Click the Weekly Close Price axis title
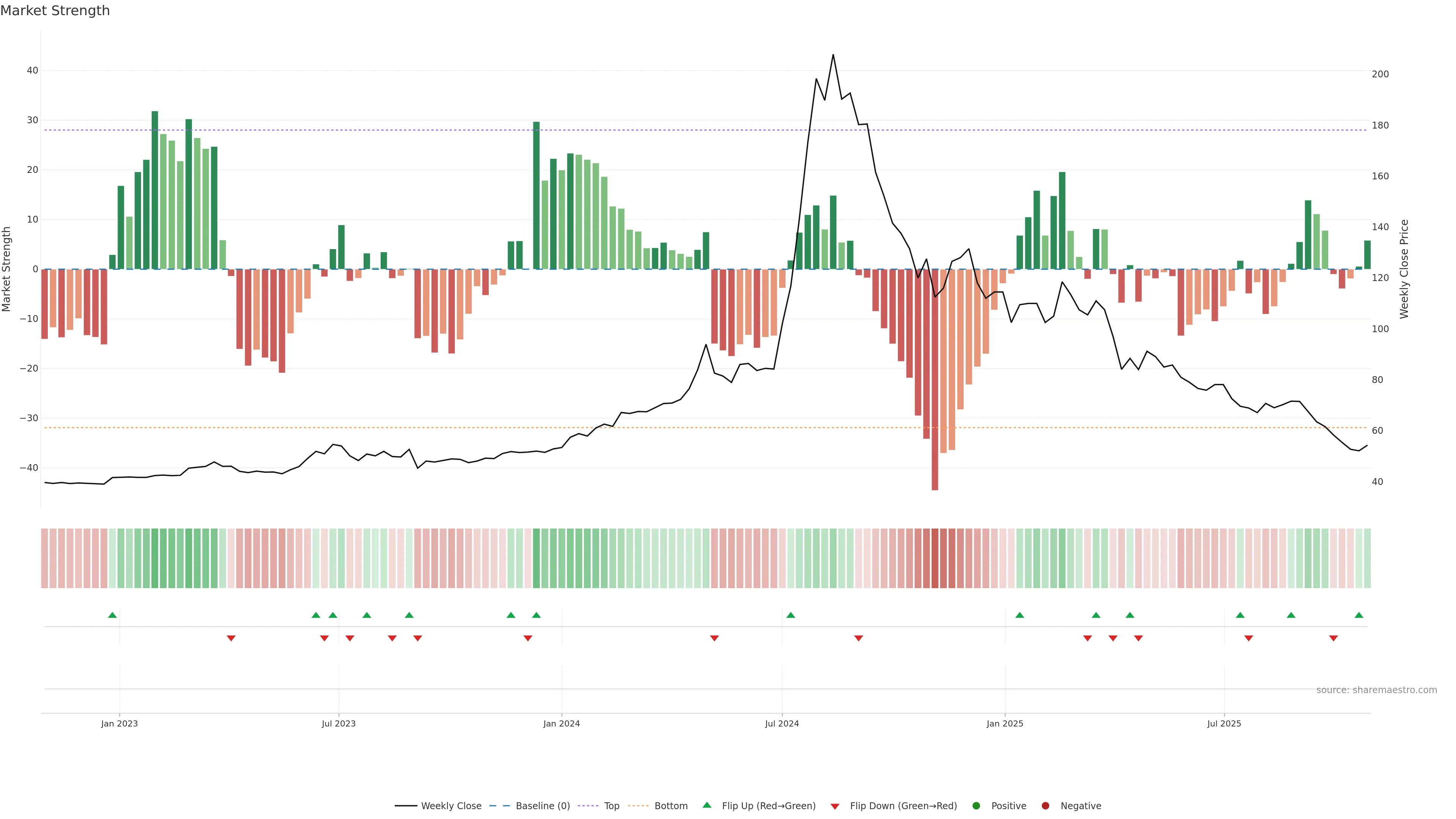This screenshot has height=819, width=1456. (x=1404, y=269)
